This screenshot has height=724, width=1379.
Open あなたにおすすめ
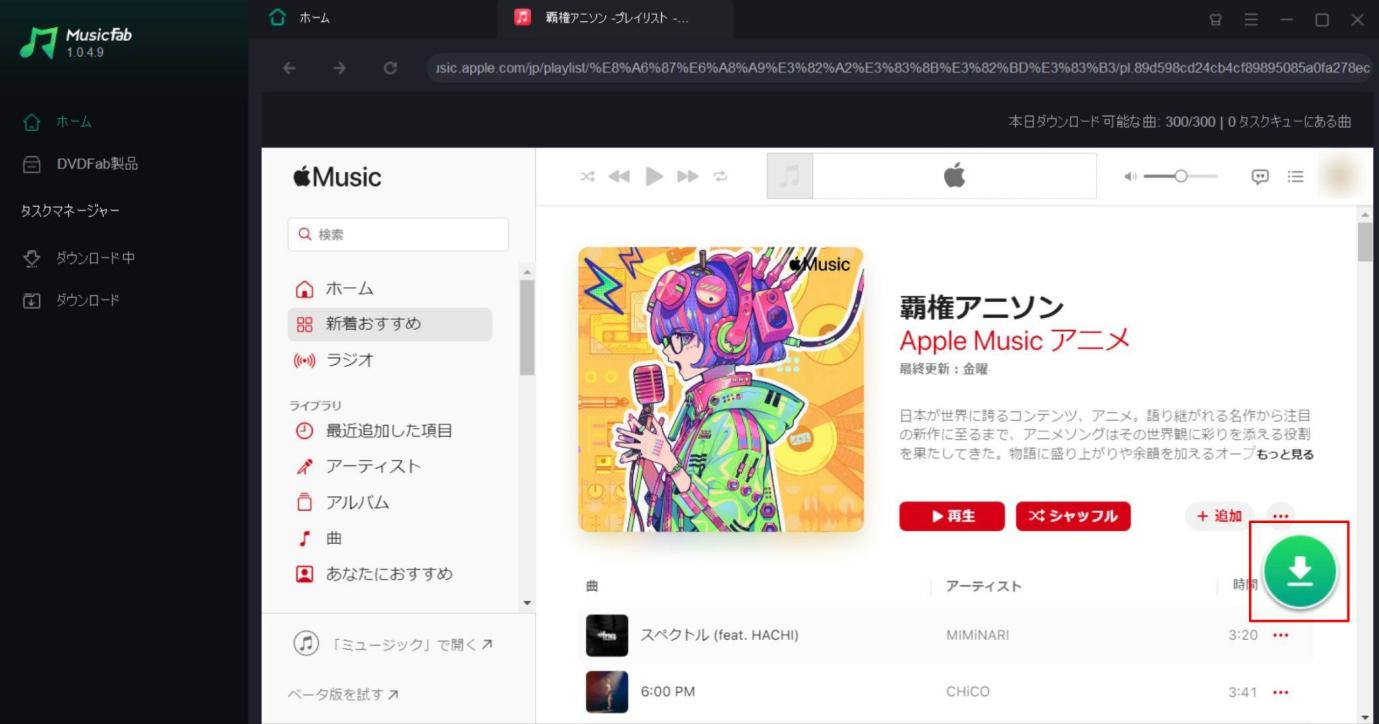point(390,574)
